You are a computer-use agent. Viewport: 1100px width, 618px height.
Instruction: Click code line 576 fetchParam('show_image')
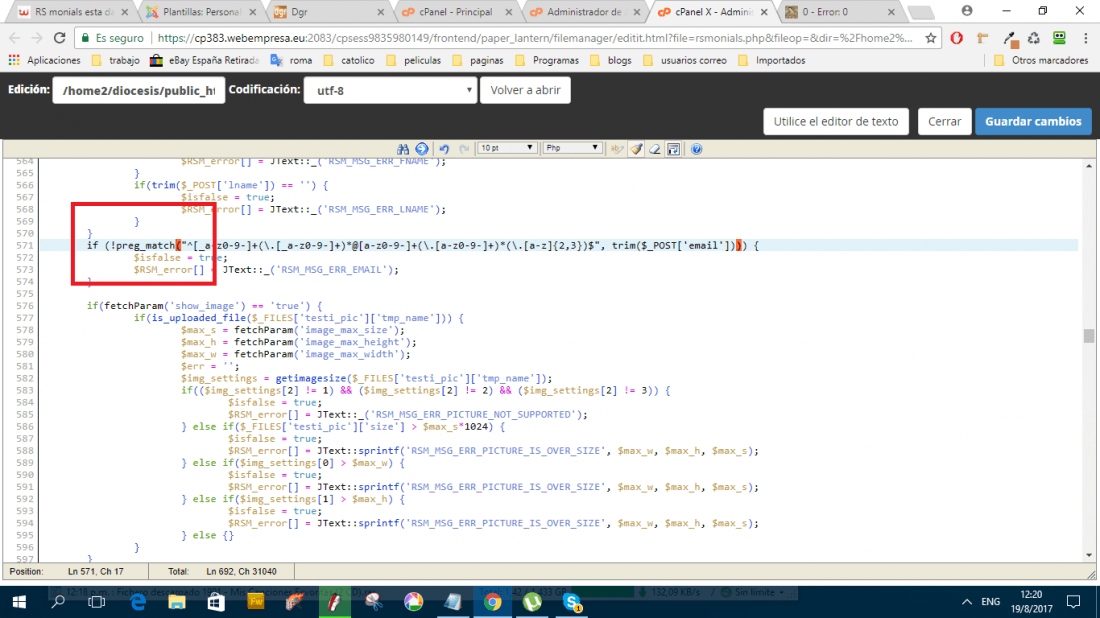(x=205, y=306)
